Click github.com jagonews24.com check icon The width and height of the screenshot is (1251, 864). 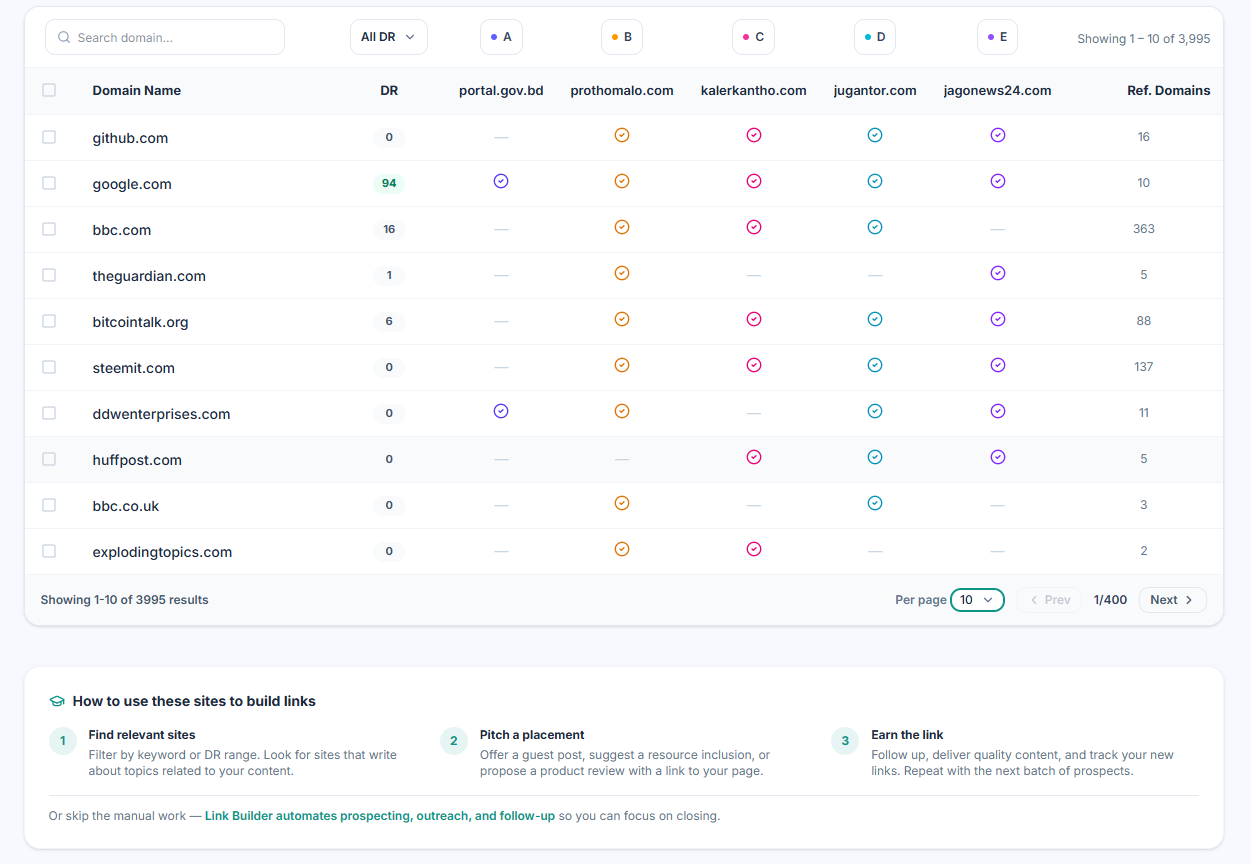[x=997, y=135]
